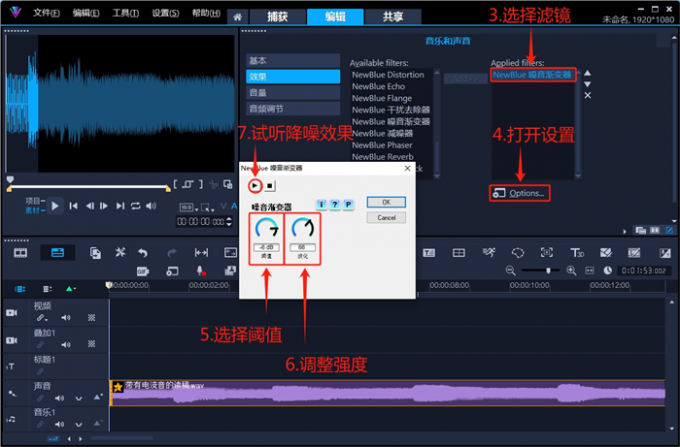Zoom in the timeline

point(571,271)
